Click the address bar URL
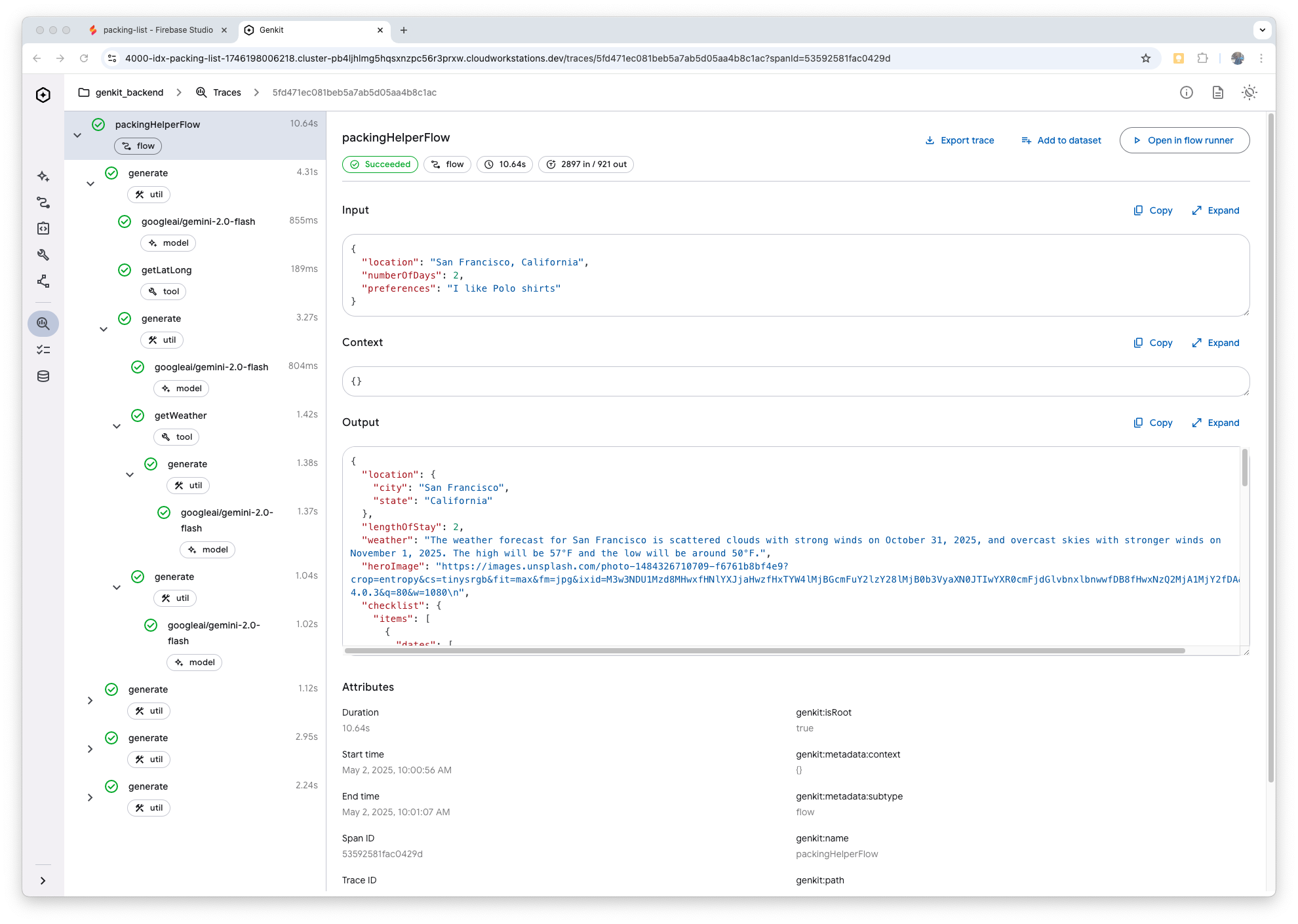Image resolution: width=1298 pixels, height=924 pixels. click(507, 58)
